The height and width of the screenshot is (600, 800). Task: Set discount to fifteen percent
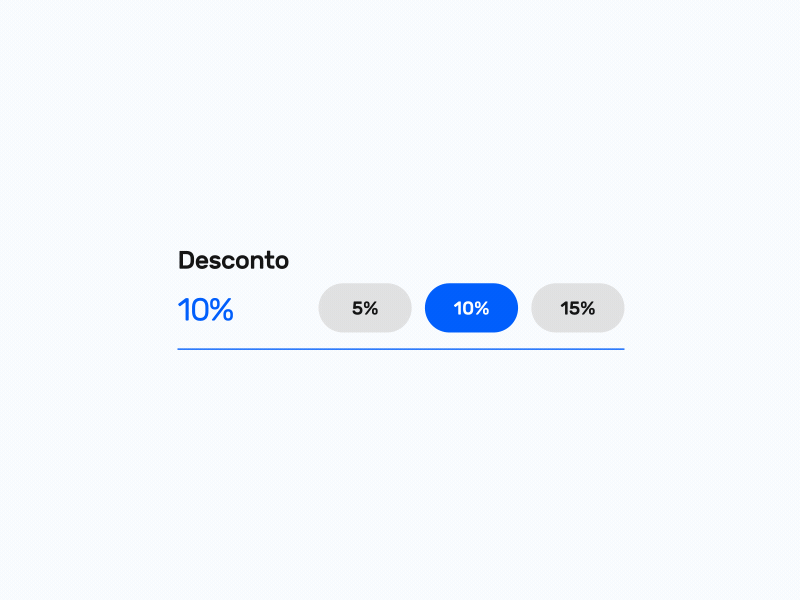click(x=578, y=308)
